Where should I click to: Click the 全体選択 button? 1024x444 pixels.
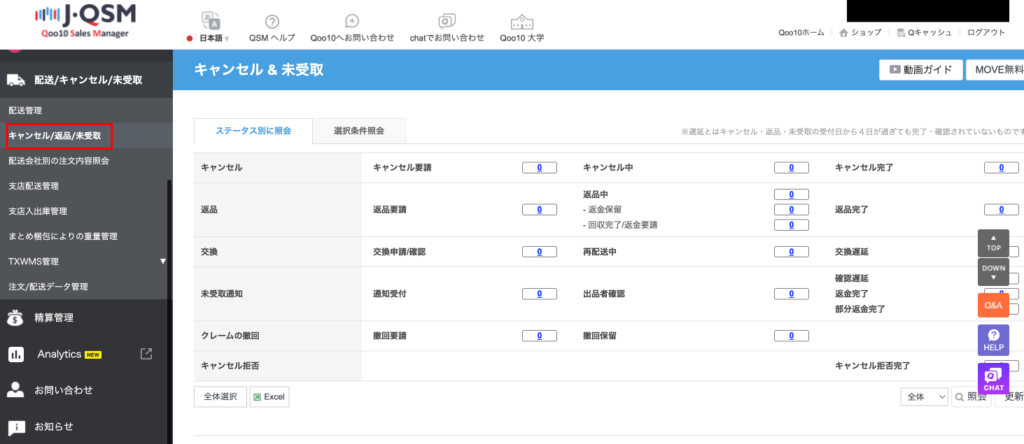point(219,396)
